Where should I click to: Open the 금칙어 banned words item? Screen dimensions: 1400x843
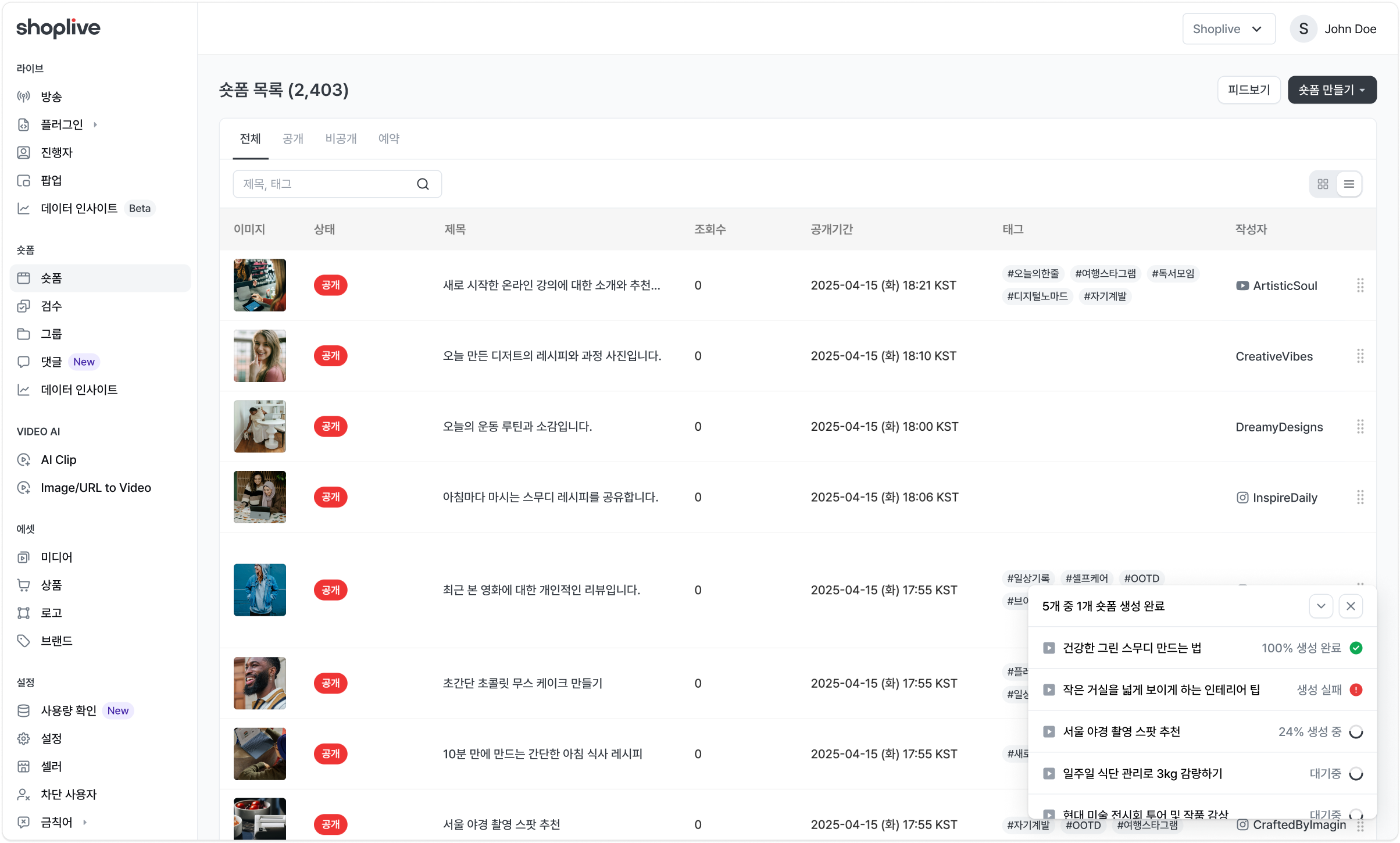tap(100, 822)
